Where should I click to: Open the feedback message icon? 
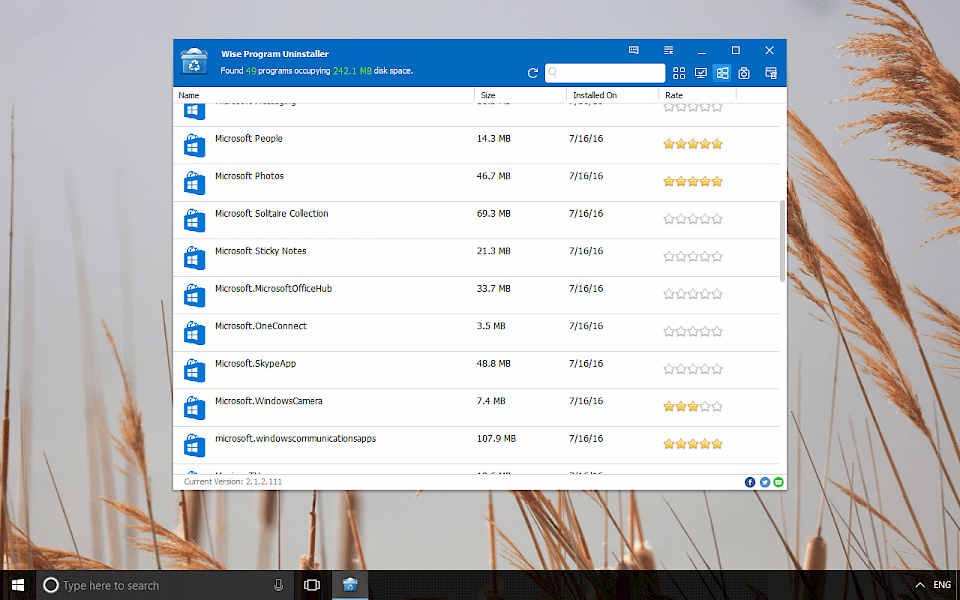(634, 50)
